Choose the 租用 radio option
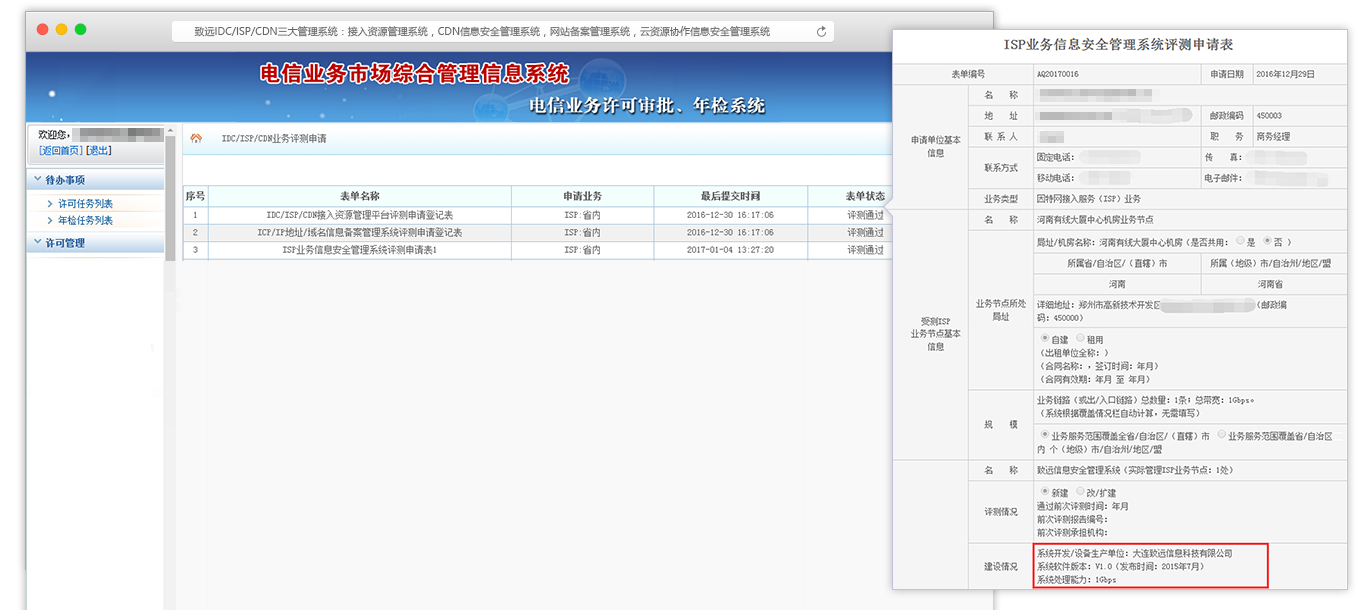1360x610 pixels. tap(1081, 339)
